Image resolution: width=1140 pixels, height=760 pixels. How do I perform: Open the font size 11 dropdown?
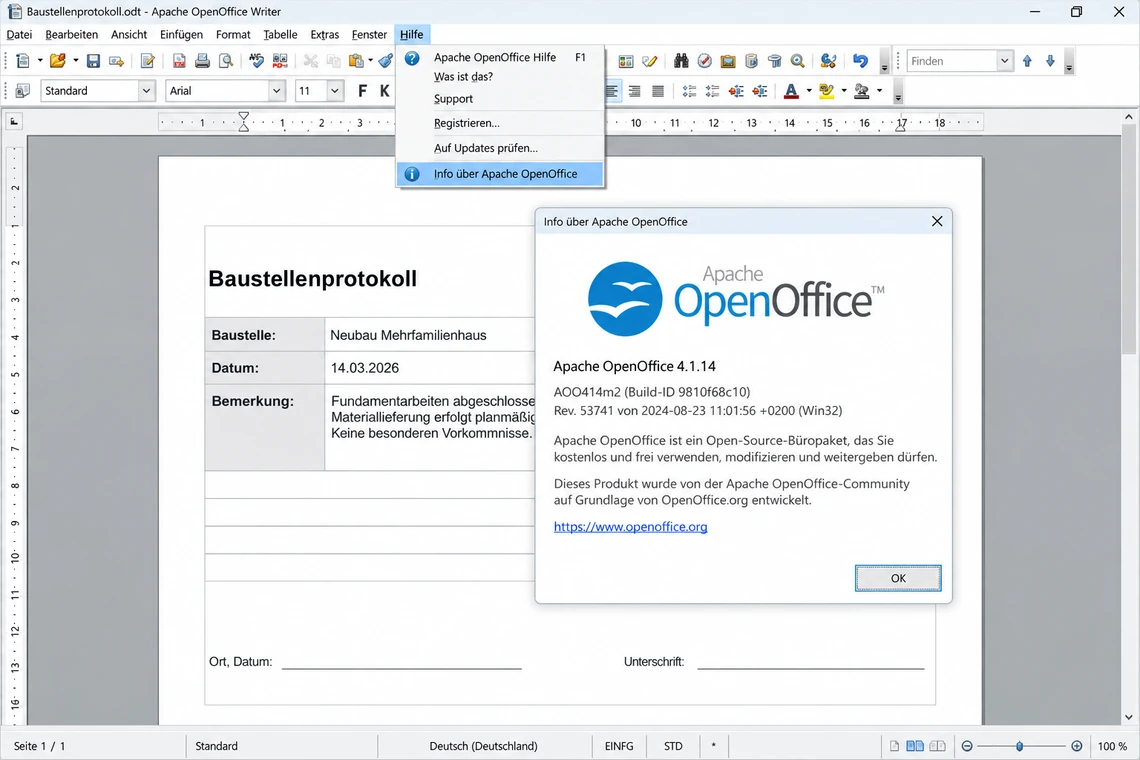click(334, 91)
